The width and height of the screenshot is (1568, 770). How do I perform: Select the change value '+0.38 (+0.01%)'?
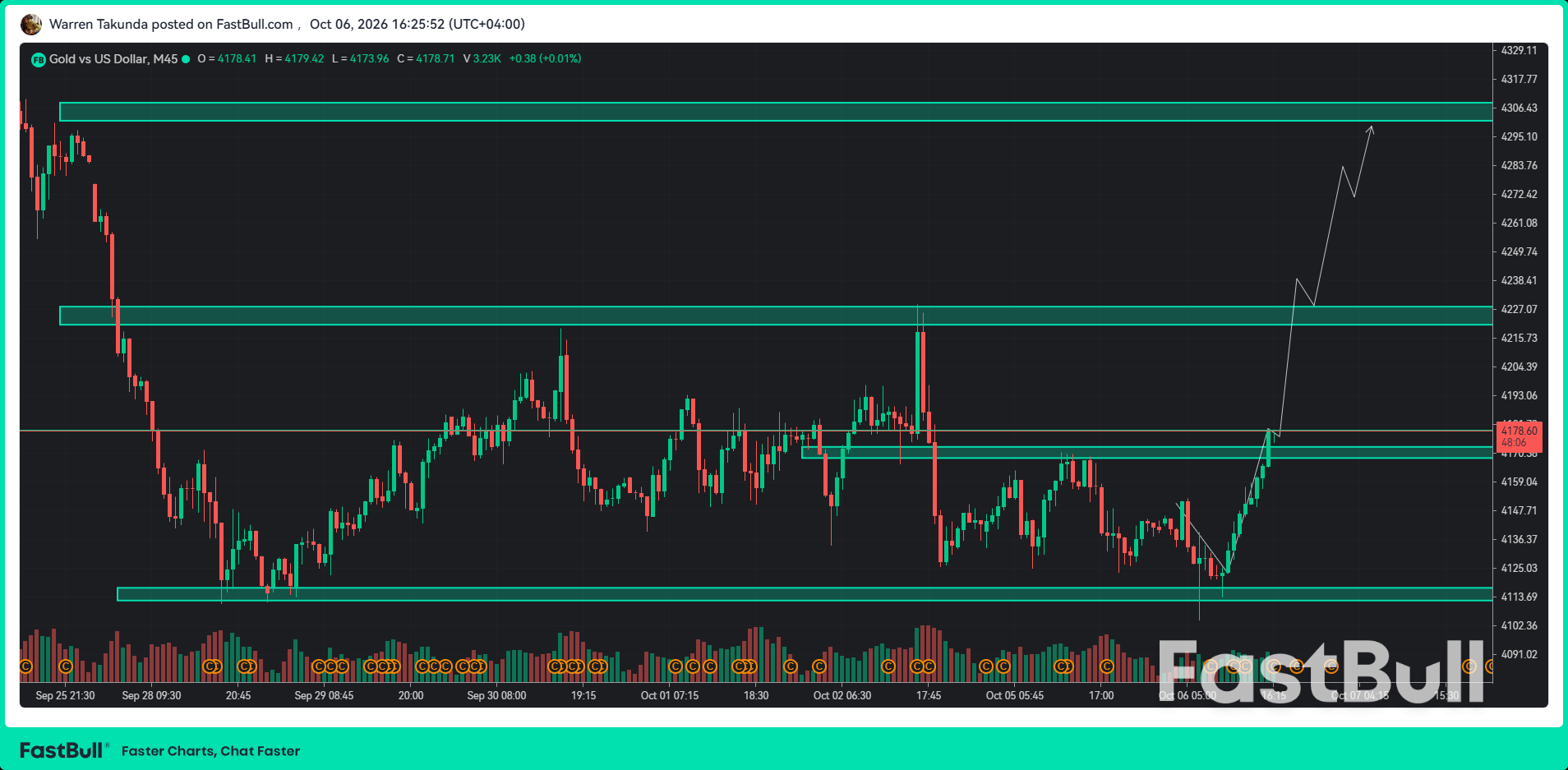click(545, 59)
